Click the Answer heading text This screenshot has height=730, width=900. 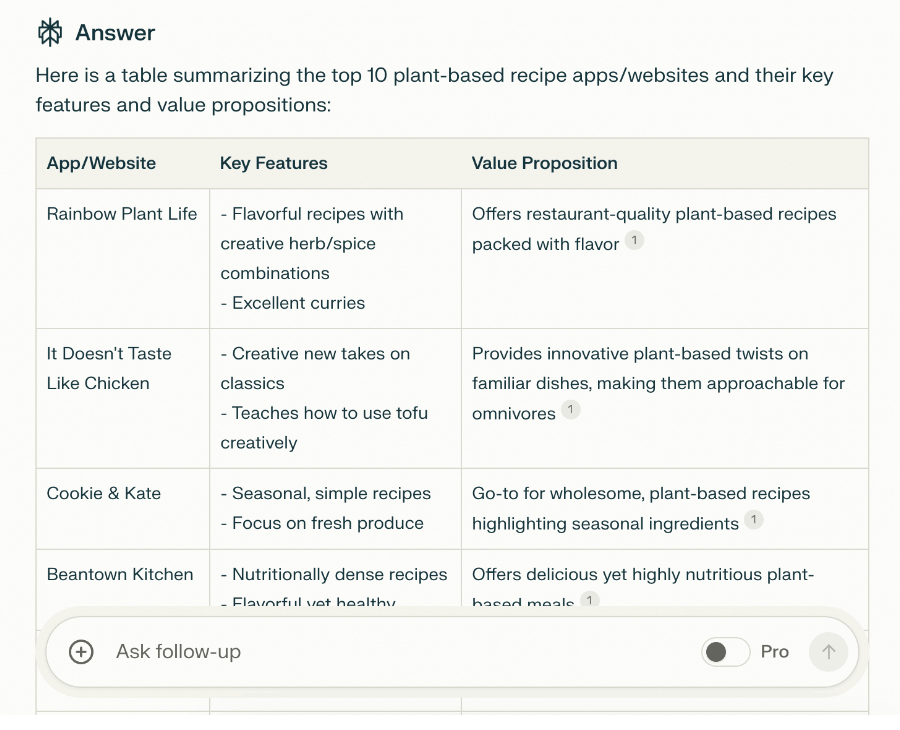(x=115, y=33)
